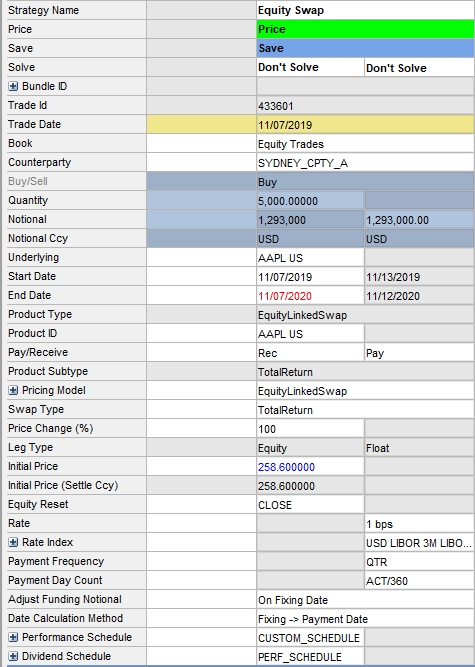Click blue Initial Price 258.600000
The height and width of the screenshot is (667, 475).
(x=310, y=466)
